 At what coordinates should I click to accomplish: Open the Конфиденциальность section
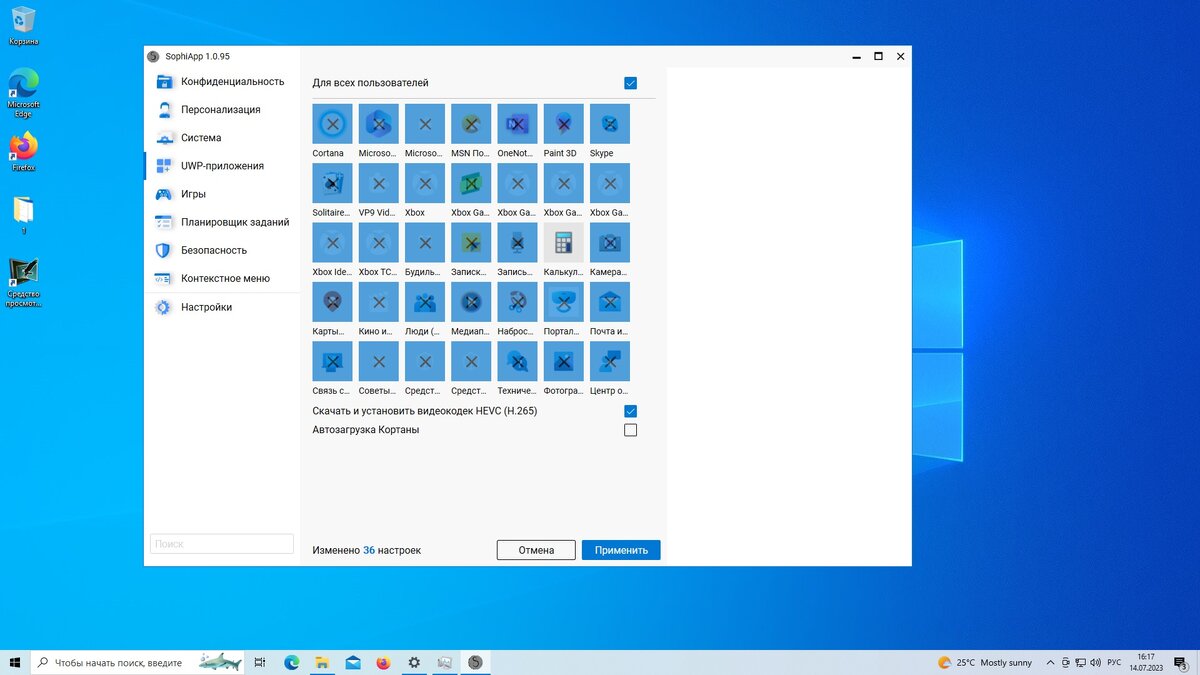[x=222, y=82]
